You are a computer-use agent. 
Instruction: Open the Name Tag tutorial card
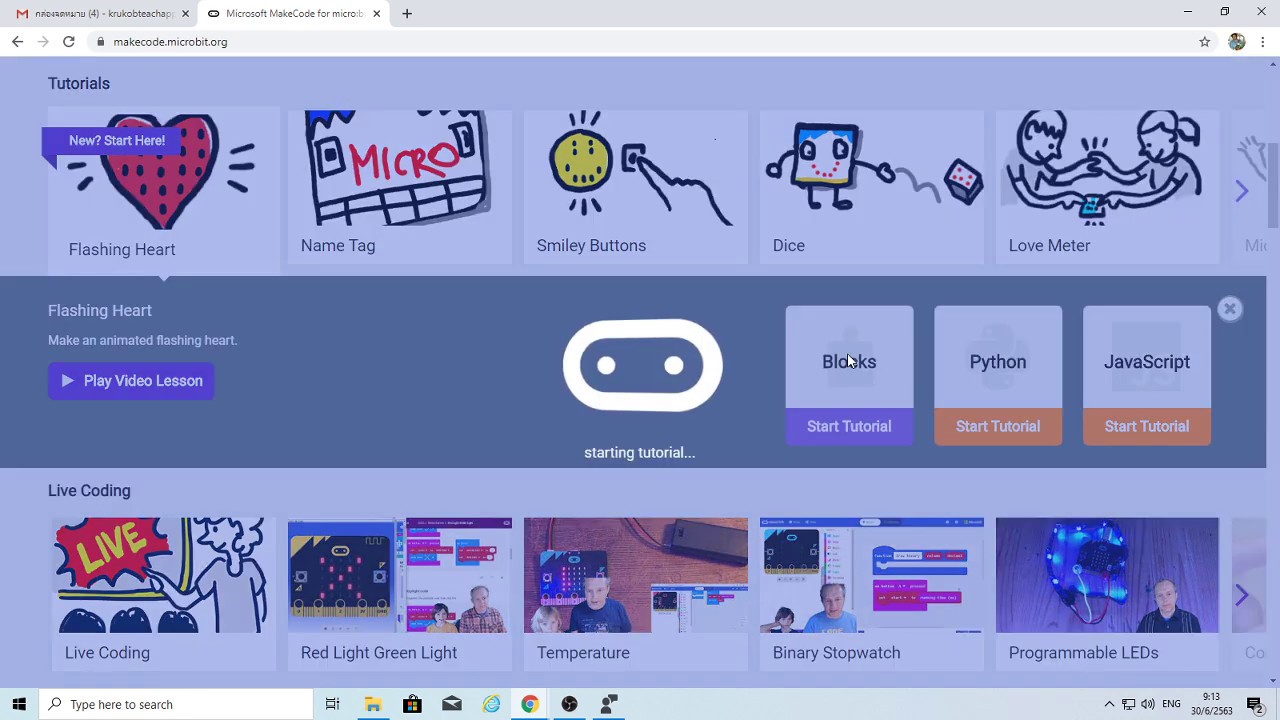[x=400, y=186]
